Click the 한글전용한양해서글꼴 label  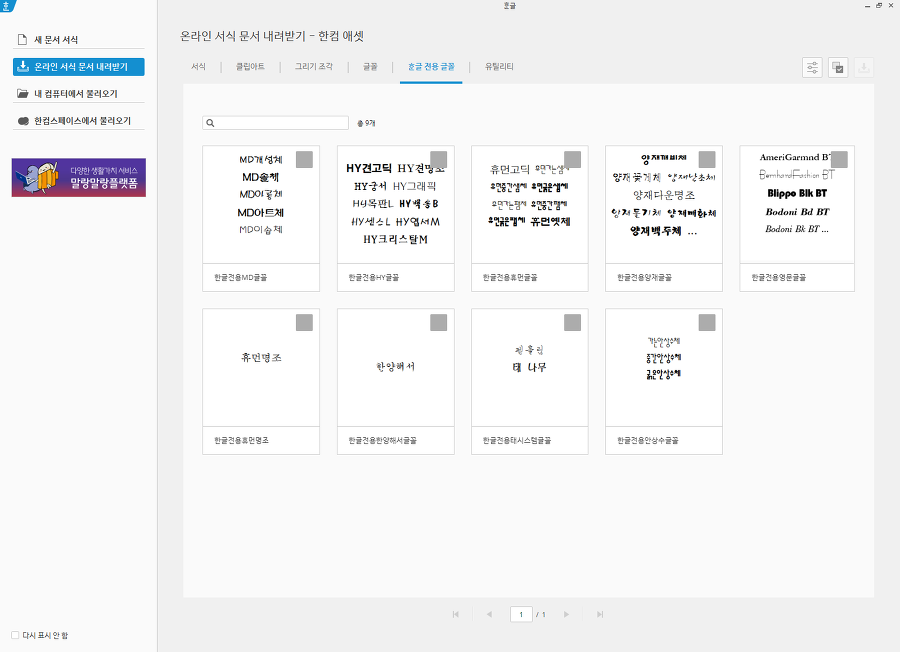(383, 440)
